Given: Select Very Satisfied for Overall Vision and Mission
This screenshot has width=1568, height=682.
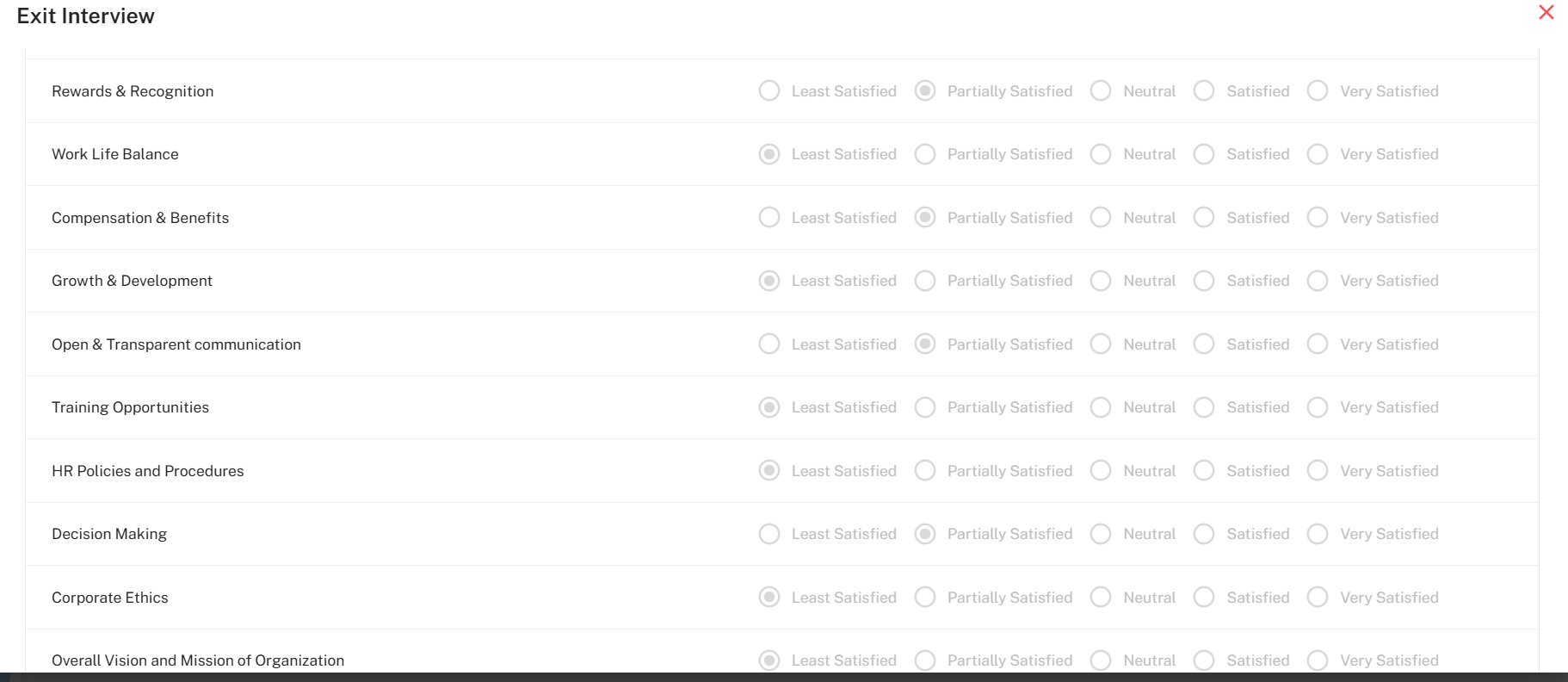Looking at the screenshot, I should [x=1318, y=660].
